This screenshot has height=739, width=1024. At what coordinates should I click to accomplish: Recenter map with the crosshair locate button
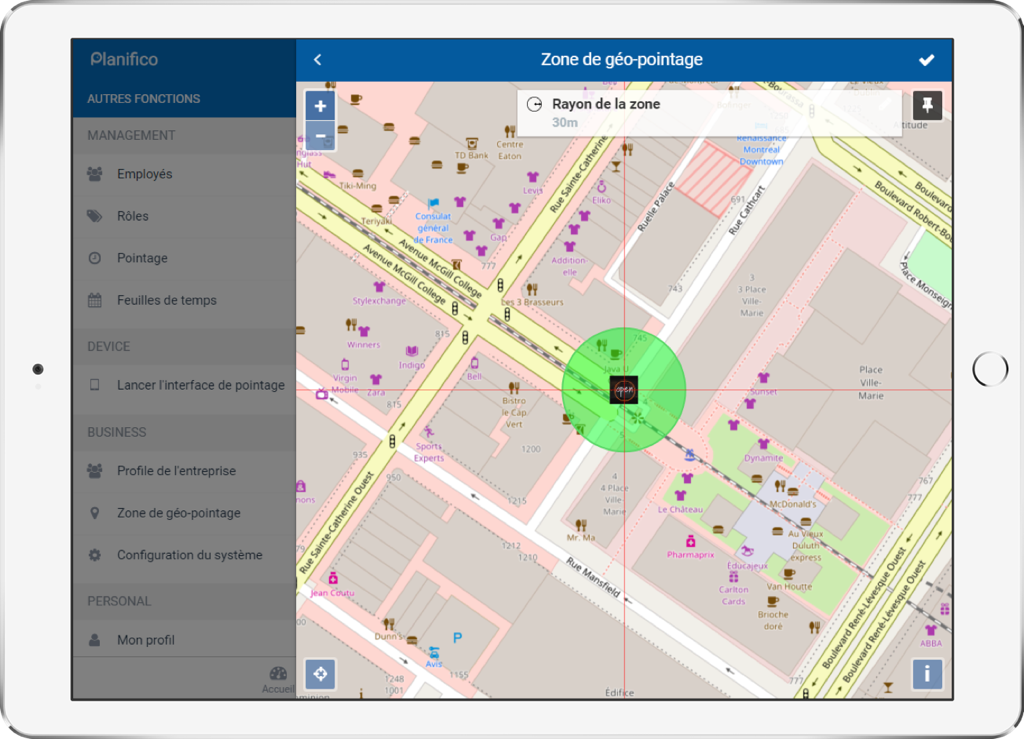[320, 674]
